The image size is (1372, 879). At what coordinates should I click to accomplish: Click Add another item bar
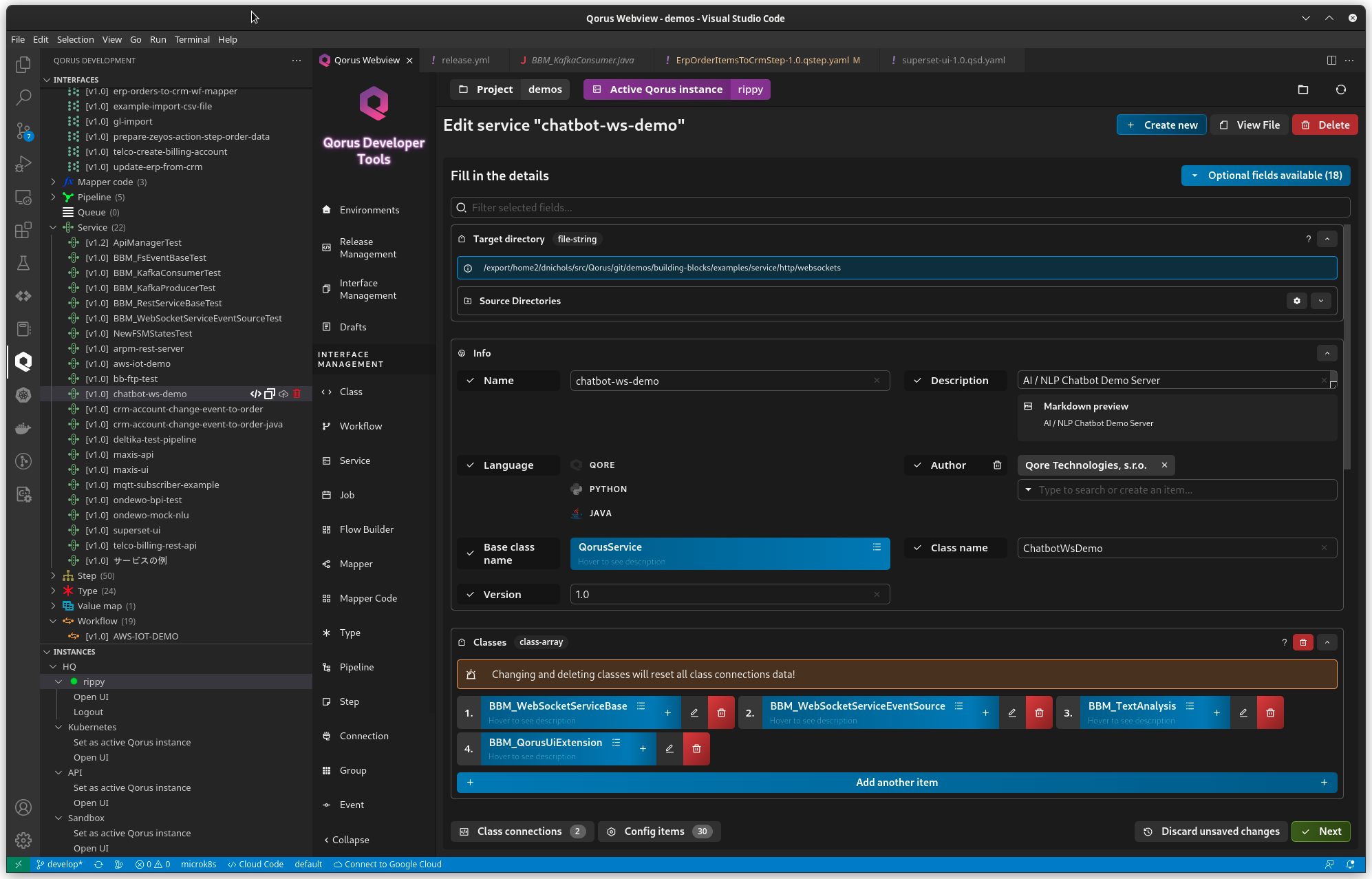(x=897, y=783)
